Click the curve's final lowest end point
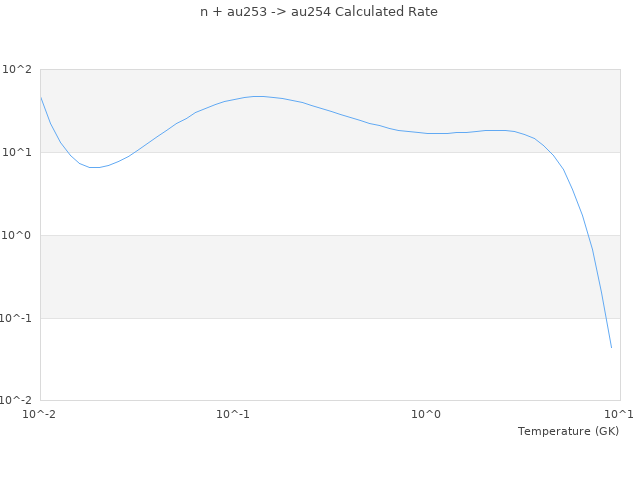The image size is (640, 480). (611, 347)
